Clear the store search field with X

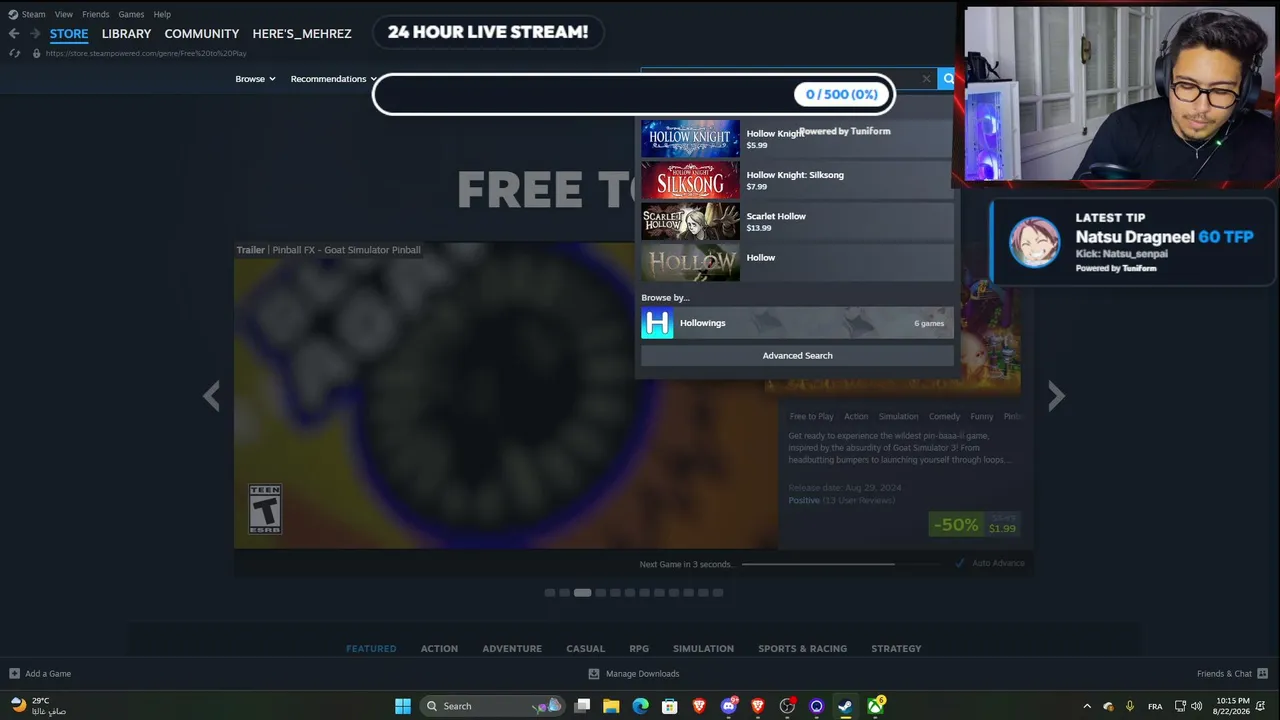click(926, 79)
